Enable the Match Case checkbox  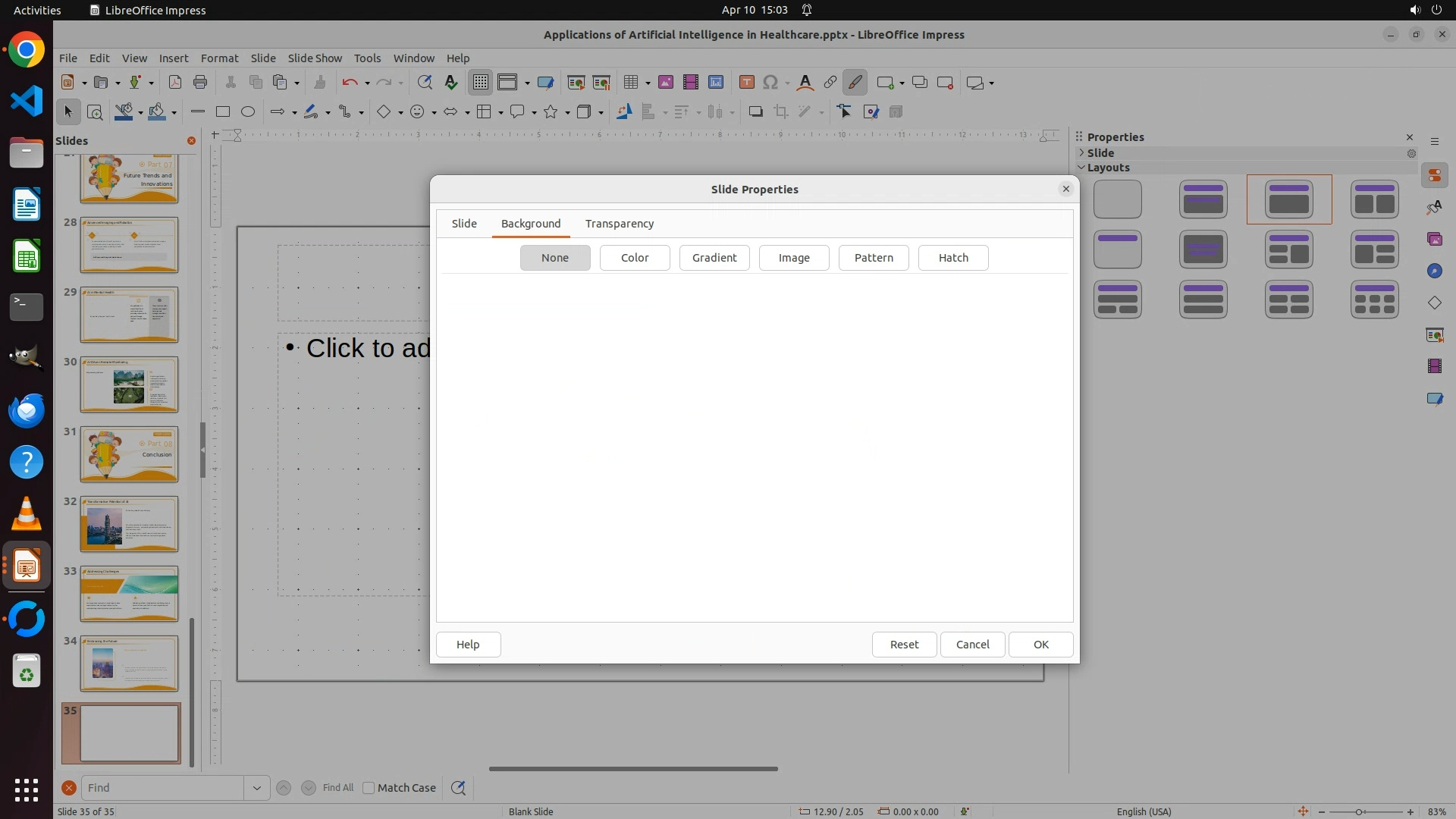[369, 788]
